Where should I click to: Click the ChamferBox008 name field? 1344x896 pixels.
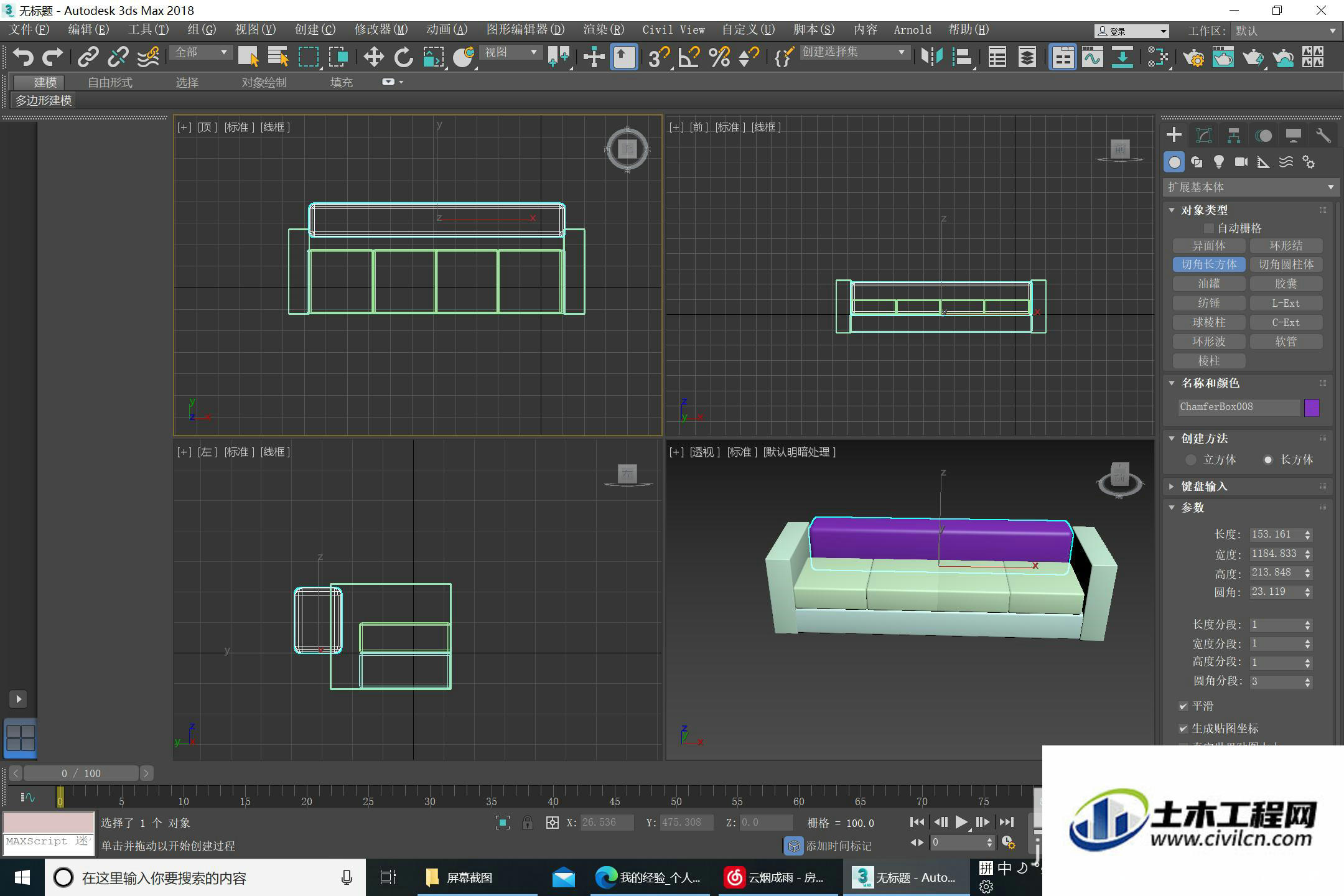[x=1238, y=407]
